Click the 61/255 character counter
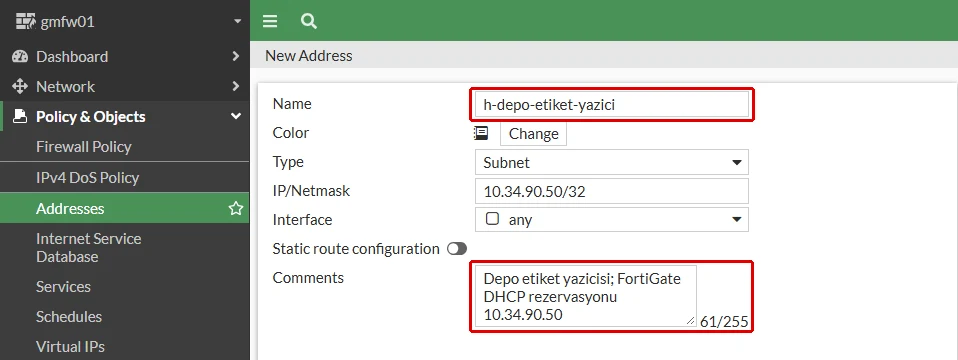Screen dimensions: 958x360 tap(724, 321)
